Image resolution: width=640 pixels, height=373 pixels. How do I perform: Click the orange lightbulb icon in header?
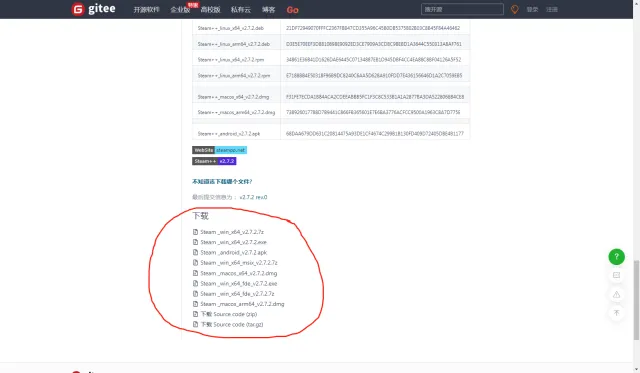click(514, 9)
